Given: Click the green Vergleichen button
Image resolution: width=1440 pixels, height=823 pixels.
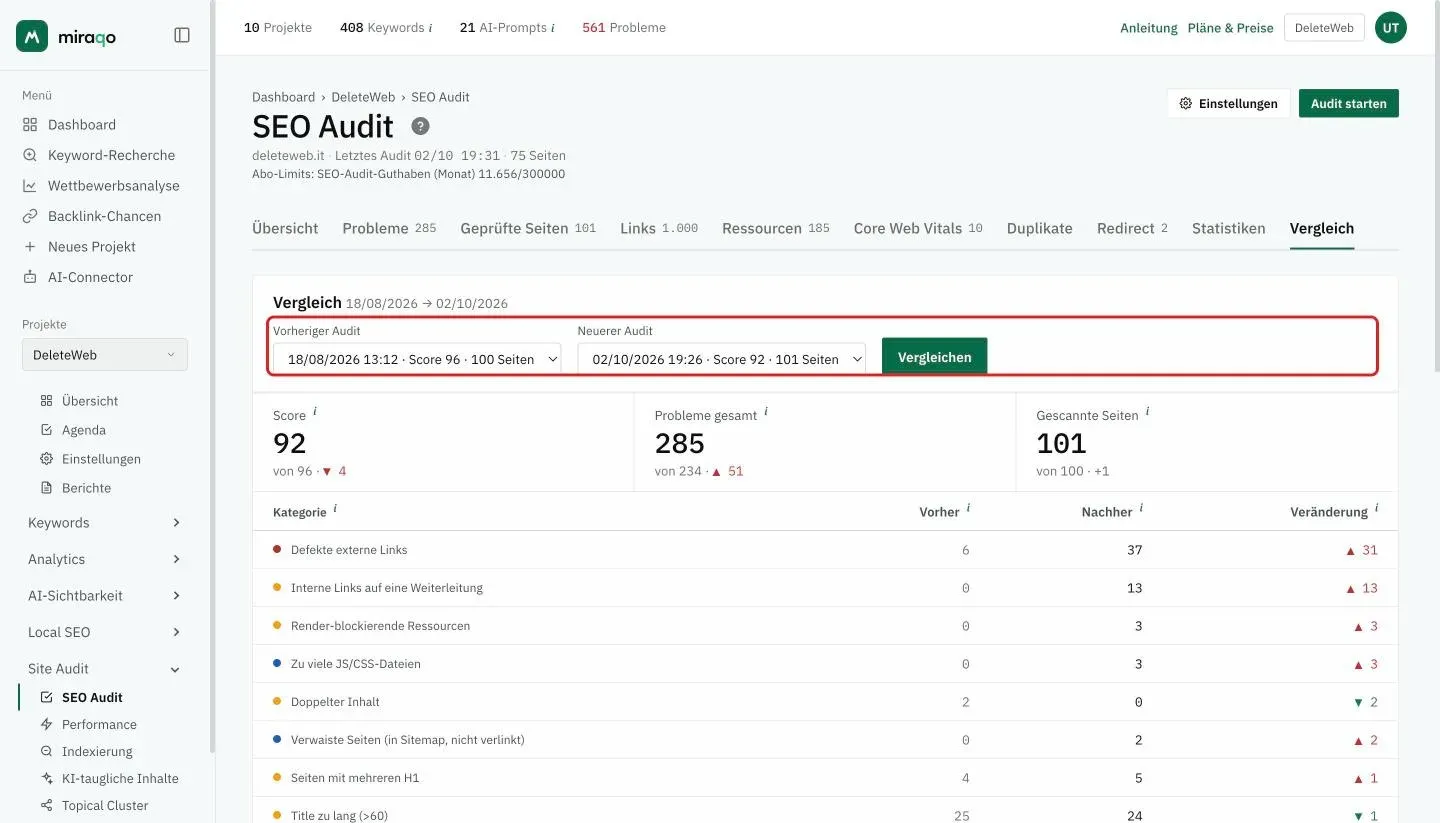Looking at the screenshot, I should tap(934, 357).
